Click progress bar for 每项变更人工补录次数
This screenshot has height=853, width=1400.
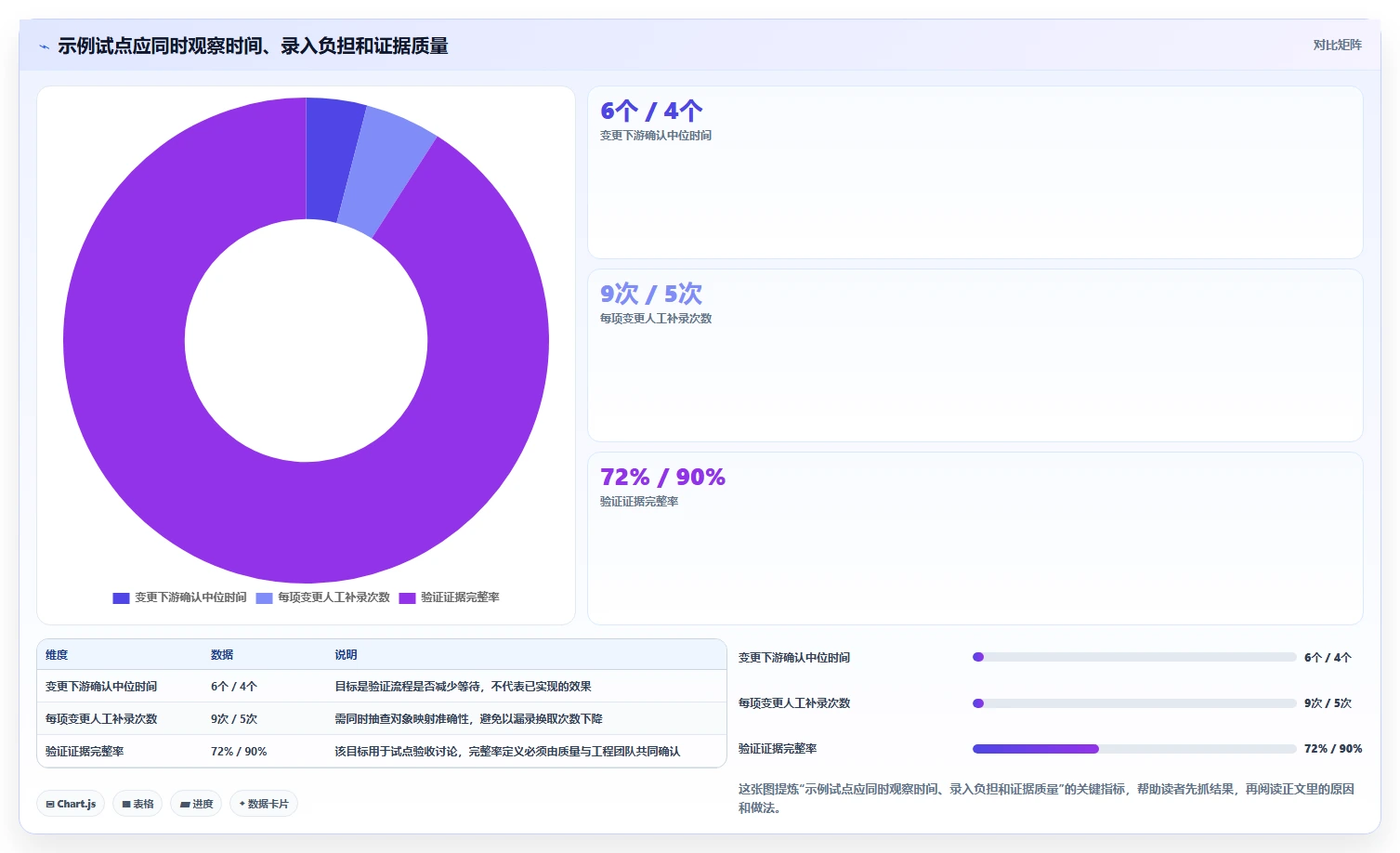click(1134, 703)
